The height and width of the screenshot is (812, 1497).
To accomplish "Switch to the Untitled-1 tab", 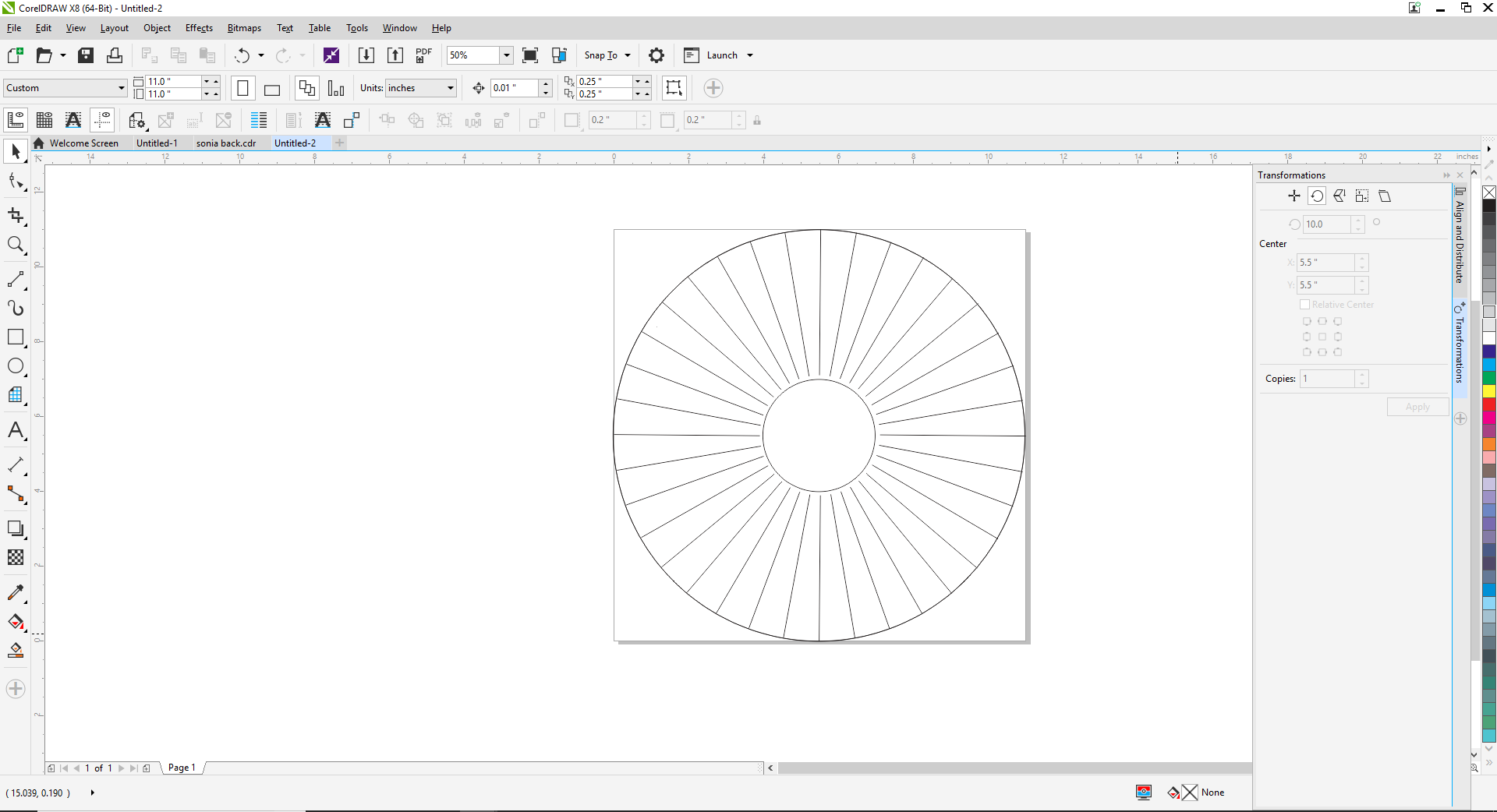I will tap(157, 143).
